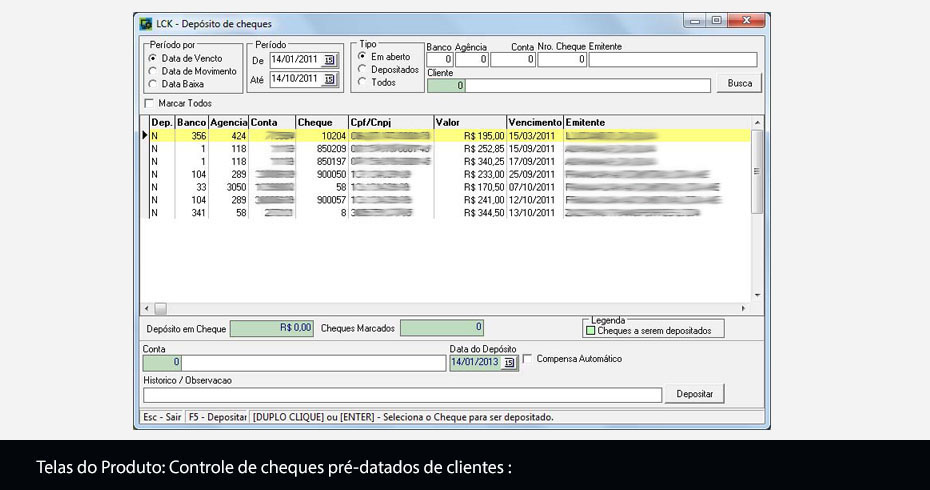
Task: Select Data de Vencto radio option
Action: pyautogui.click(x=152, y=58)
